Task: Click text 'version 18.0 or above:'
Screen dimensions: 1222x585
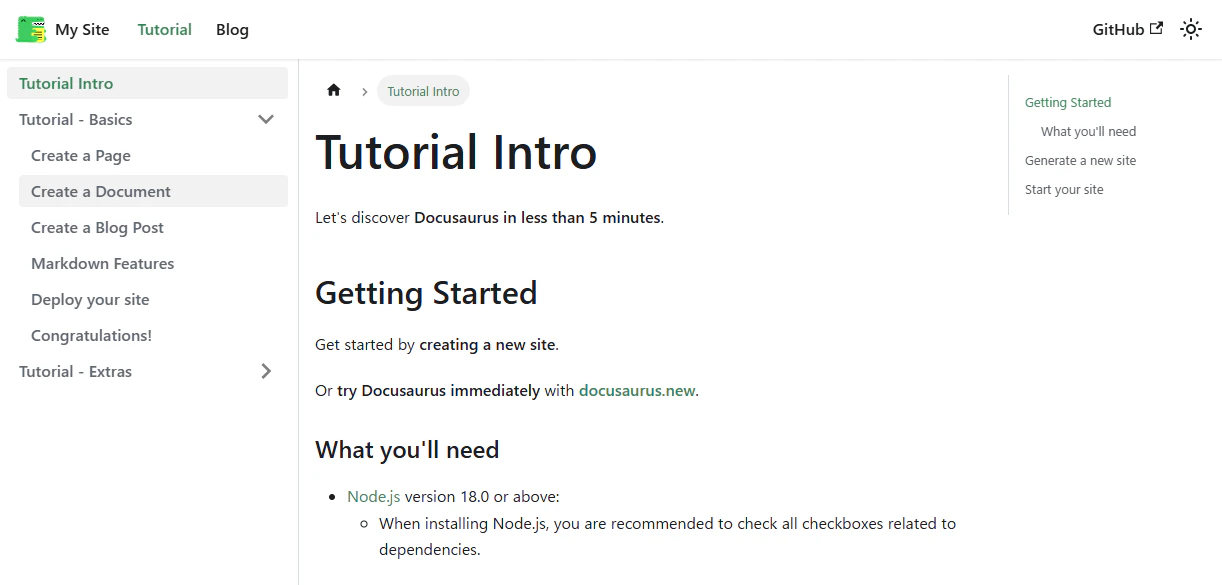Action: [482, 496]
